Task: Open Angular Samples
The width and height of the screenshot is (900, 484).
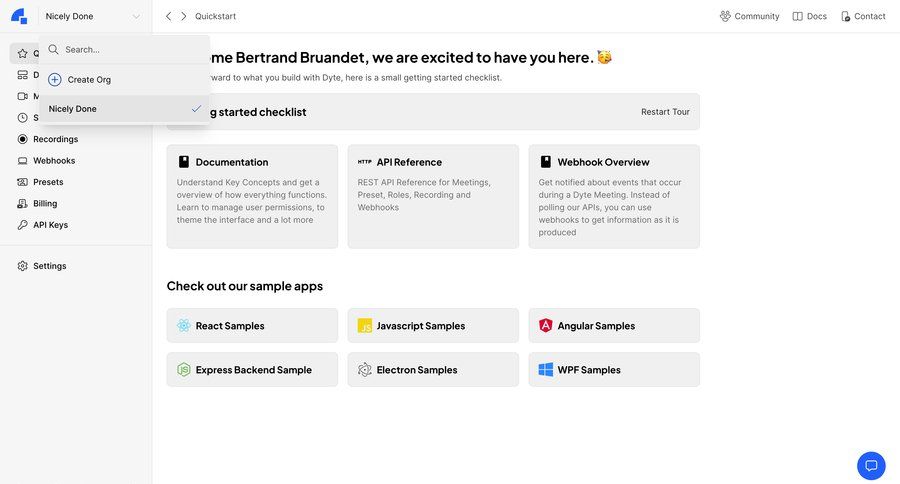Action: pyautogui.click(x=614, y=326)
